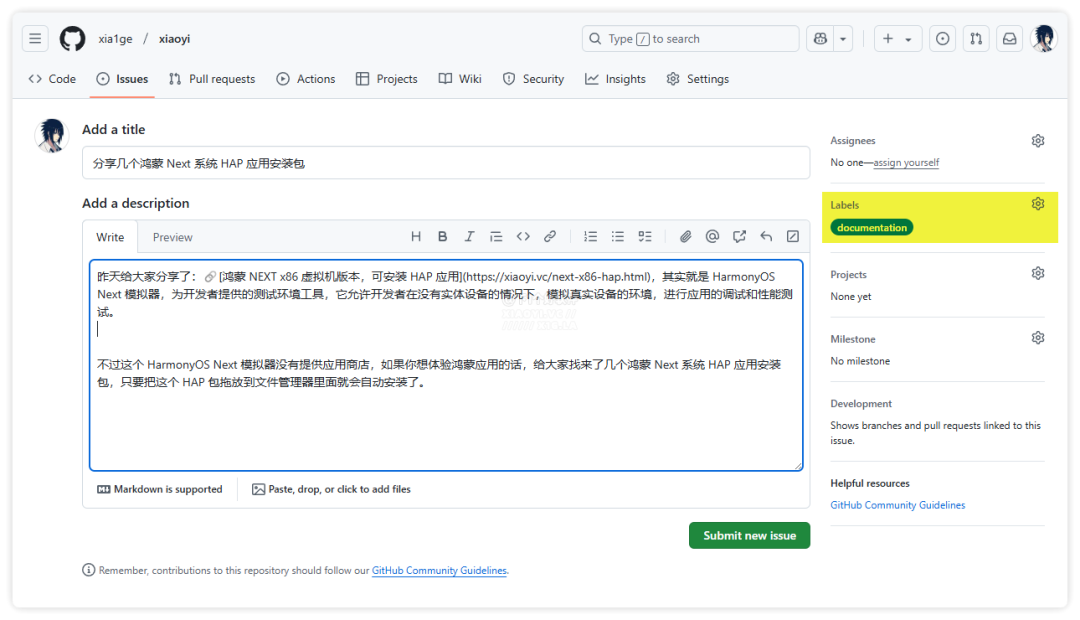Viewport: 1080px width, 620px height.
Task: Switch to the Code tab
Action: click(52, 79)
